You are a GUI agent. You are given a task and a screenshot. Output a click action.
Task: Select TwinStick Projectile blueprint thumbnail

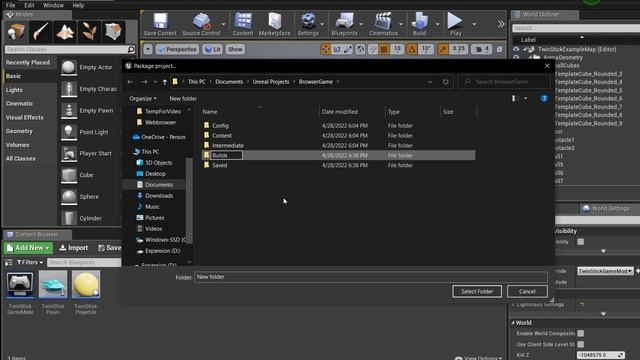(x=86, y=284)
